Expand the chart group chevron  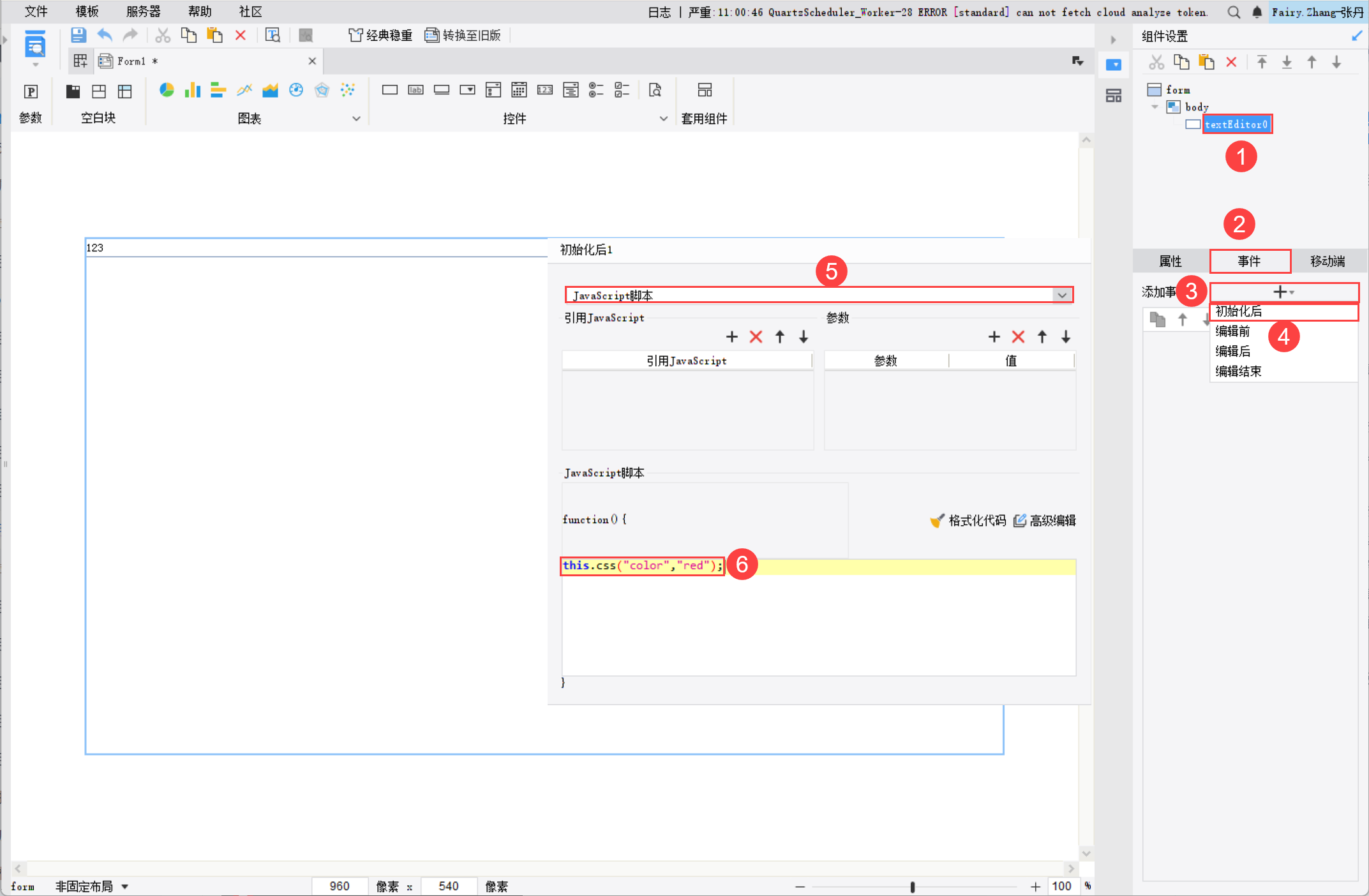point(356,119)
